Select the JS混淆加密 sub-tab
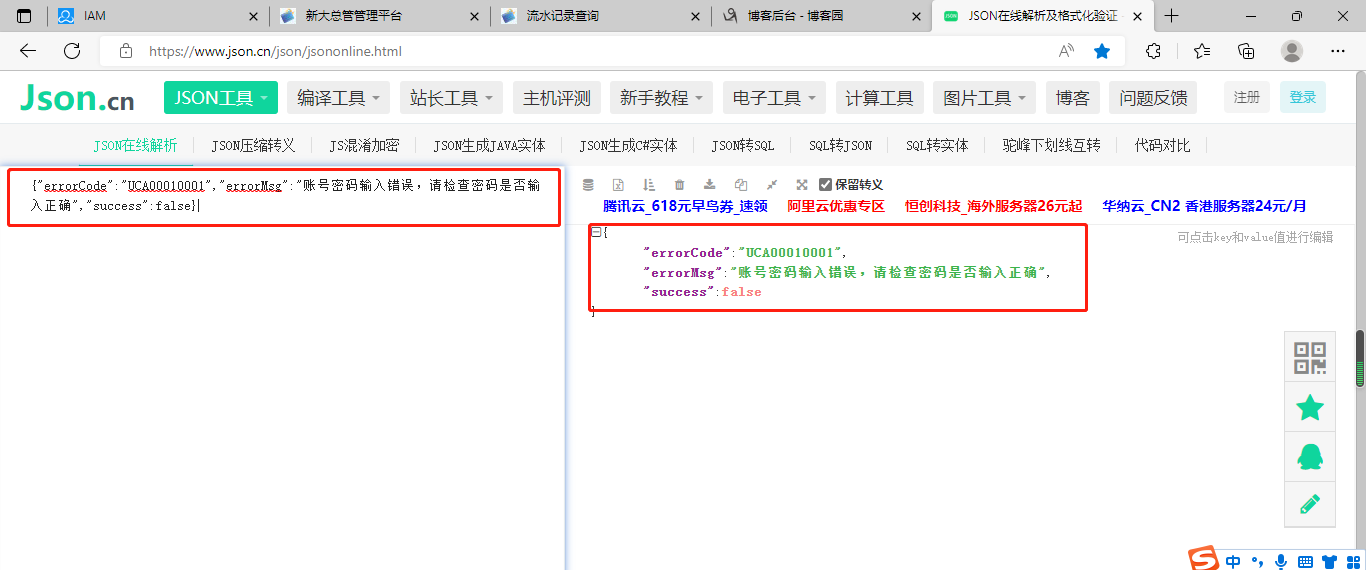Screen dimensions: 1366x570 tap(364, 146)
